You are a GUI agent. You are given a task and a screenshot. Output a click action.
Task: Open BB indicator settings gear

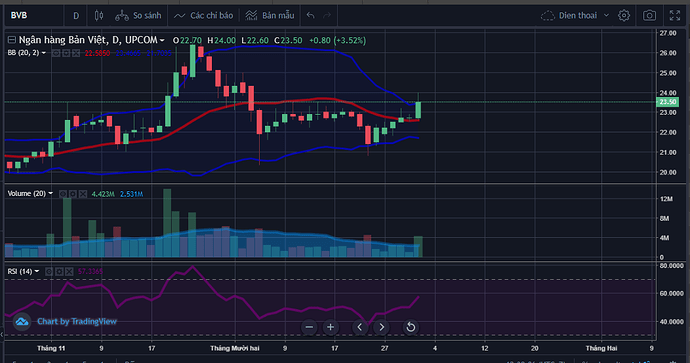point(66,53)
